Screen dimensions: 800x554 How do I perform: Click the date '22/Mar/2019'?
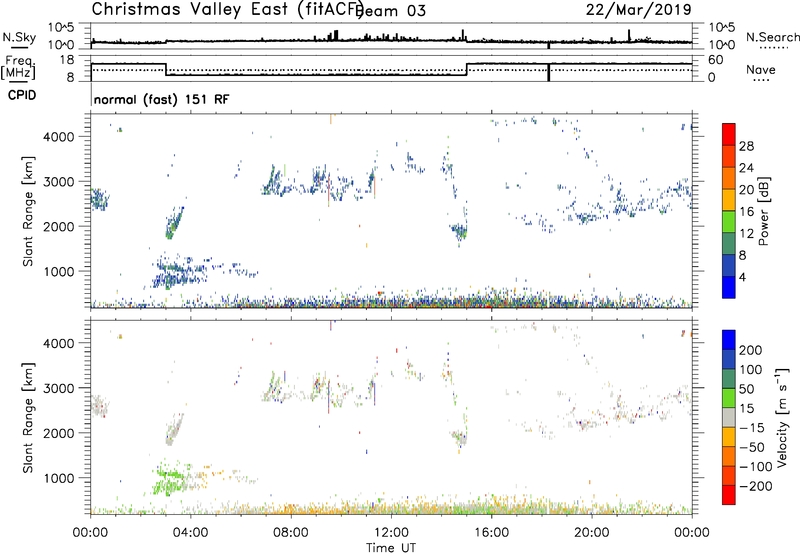coord(639,9)
